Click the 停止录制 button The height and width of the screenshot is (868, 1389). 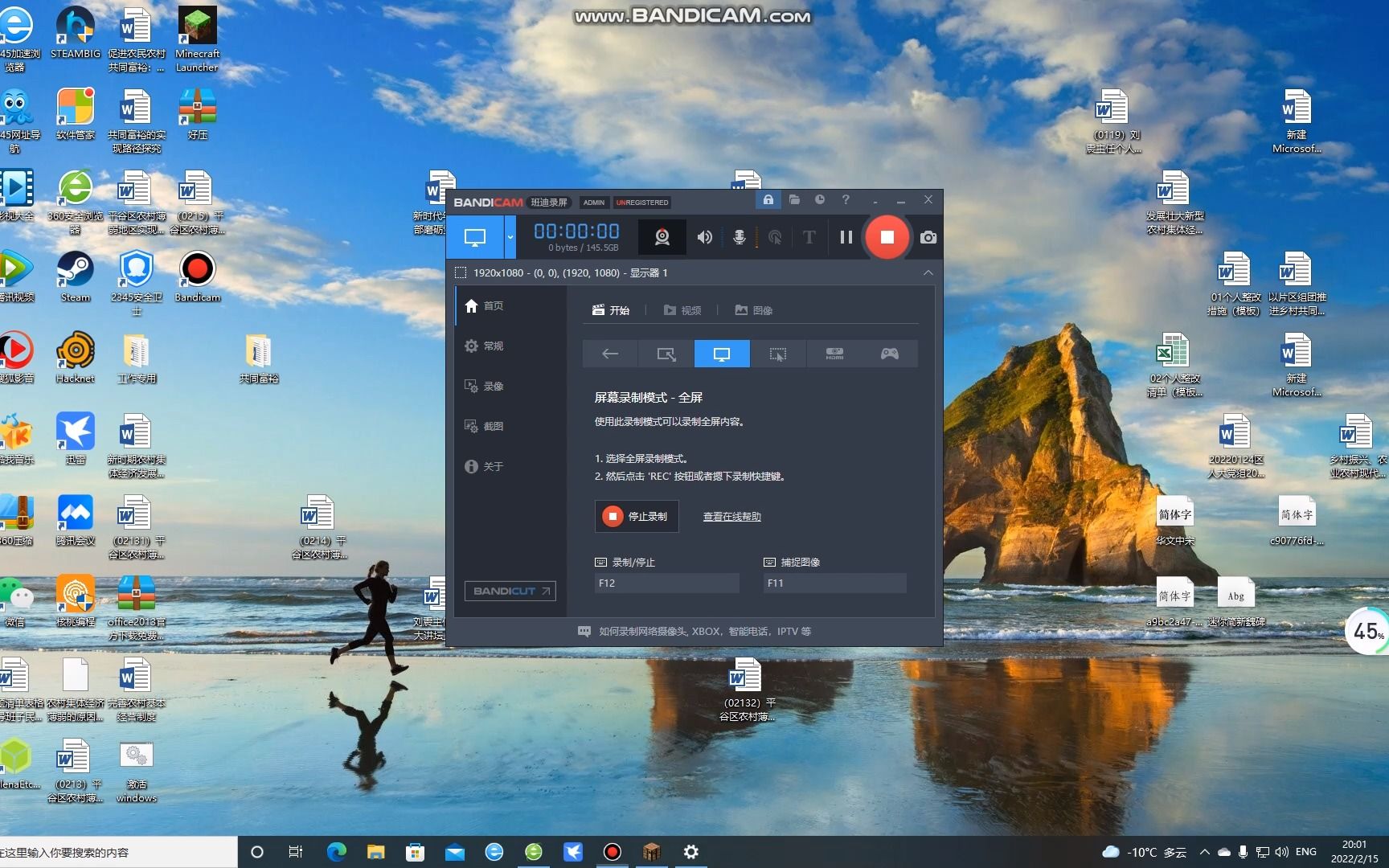click(637, 516)
